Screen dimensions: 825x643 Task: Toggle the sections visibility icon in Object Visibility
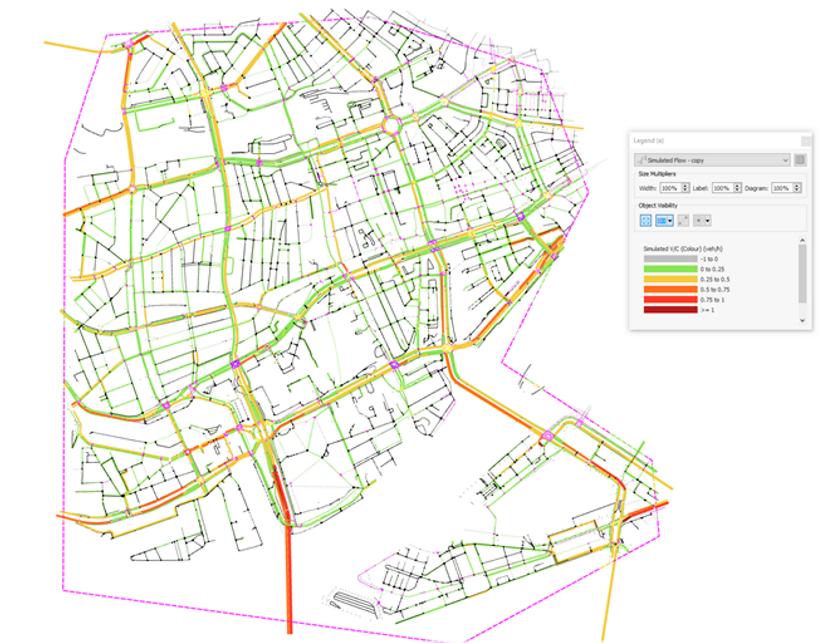click(661, 221)
